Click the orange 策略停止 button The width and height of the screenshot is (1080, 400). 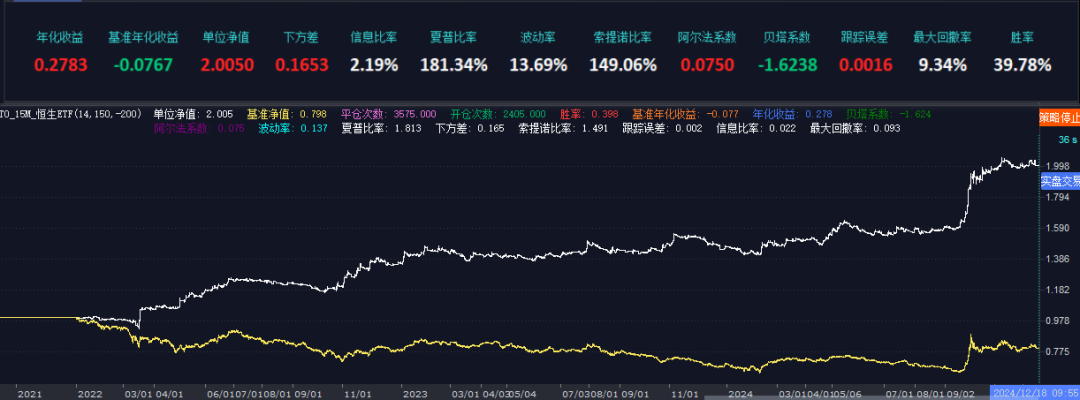(x=1059, y=117)
